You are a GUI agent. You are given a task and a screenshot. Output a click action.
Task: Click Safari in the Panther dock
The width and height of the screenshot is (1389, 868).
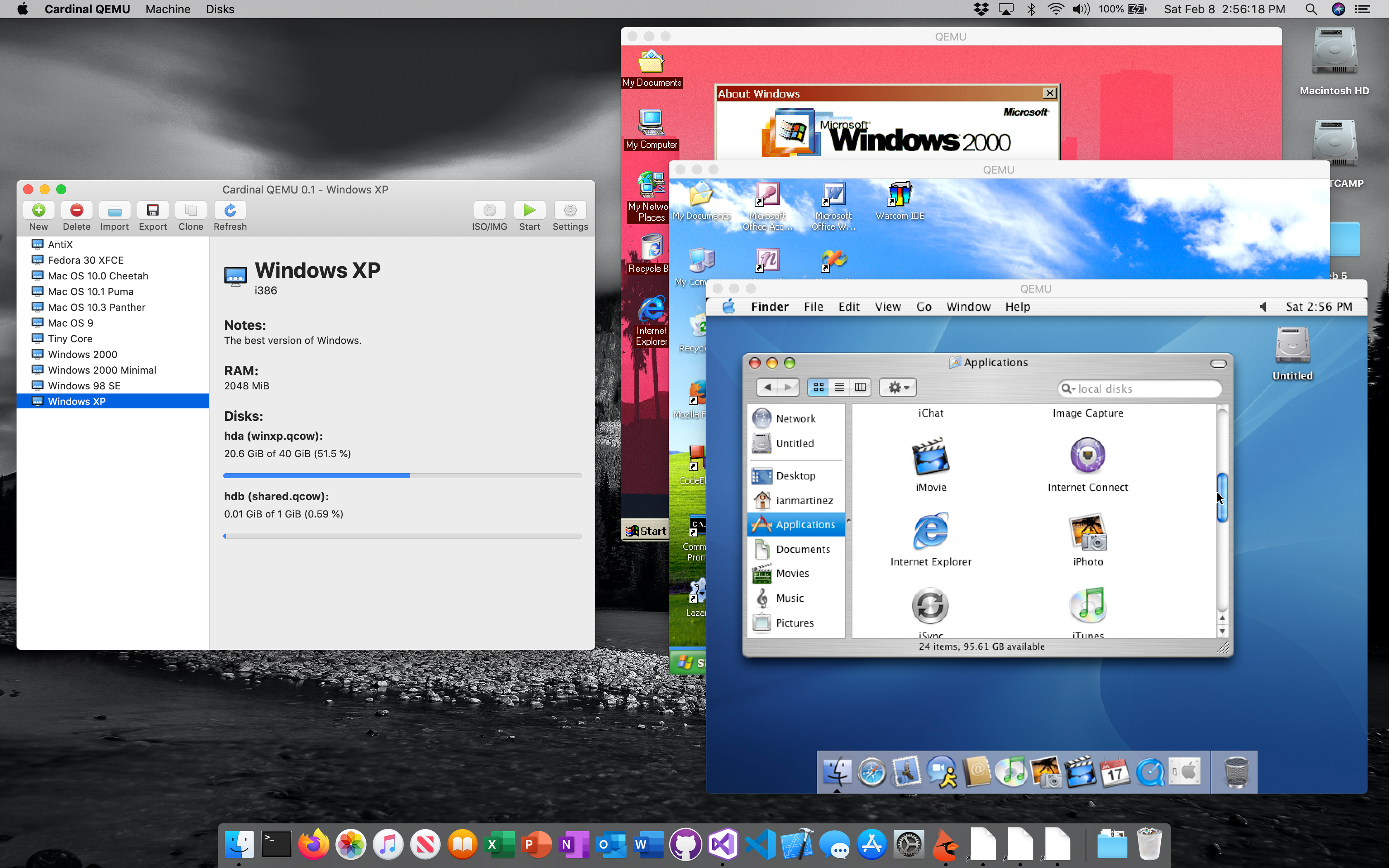(x=871, y=772)
